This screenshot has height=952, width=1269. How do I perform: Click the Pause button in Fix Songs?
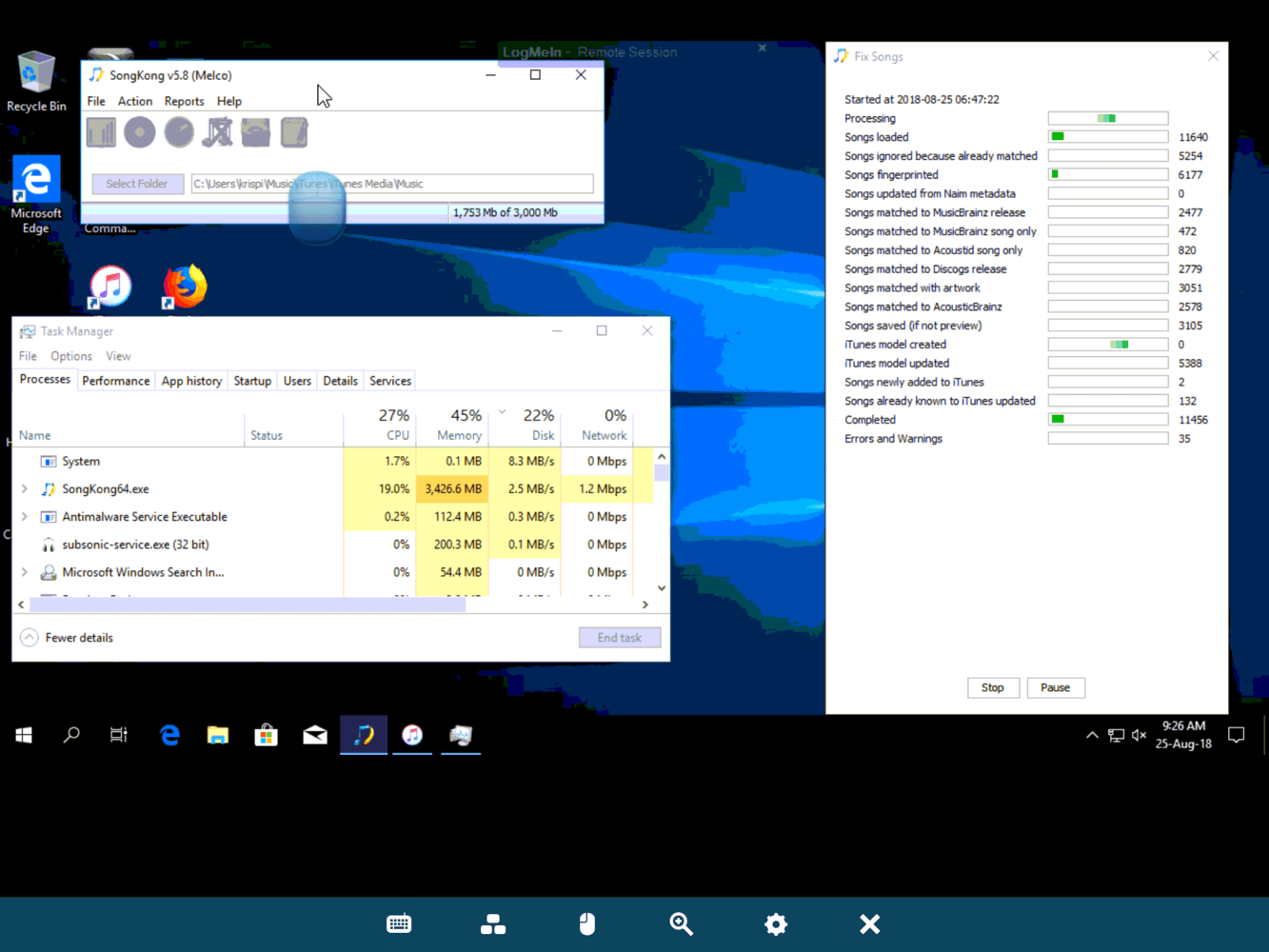(1056, 687)
